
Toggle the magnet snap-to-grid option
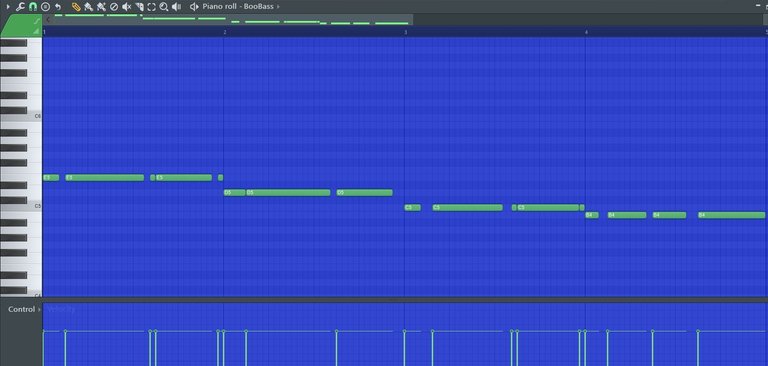tap(33, 7)
